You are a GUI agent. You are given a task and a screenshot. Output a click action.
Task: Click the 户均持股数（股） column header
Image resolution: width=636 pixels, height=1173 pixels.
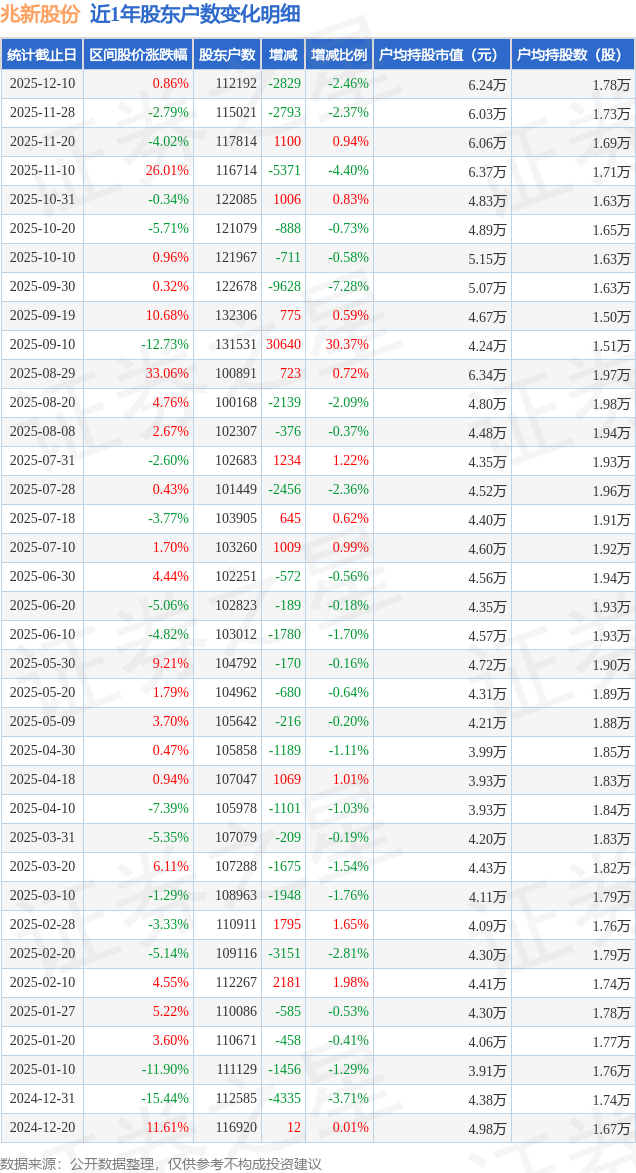point(571,55)
